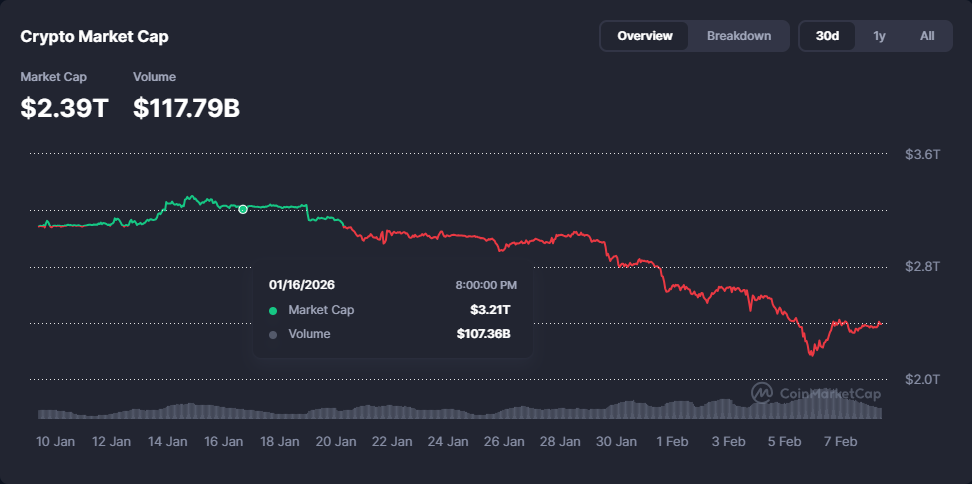Click the green Market Cap dot in tooltip
972x484 pixels.
point(273,310)
